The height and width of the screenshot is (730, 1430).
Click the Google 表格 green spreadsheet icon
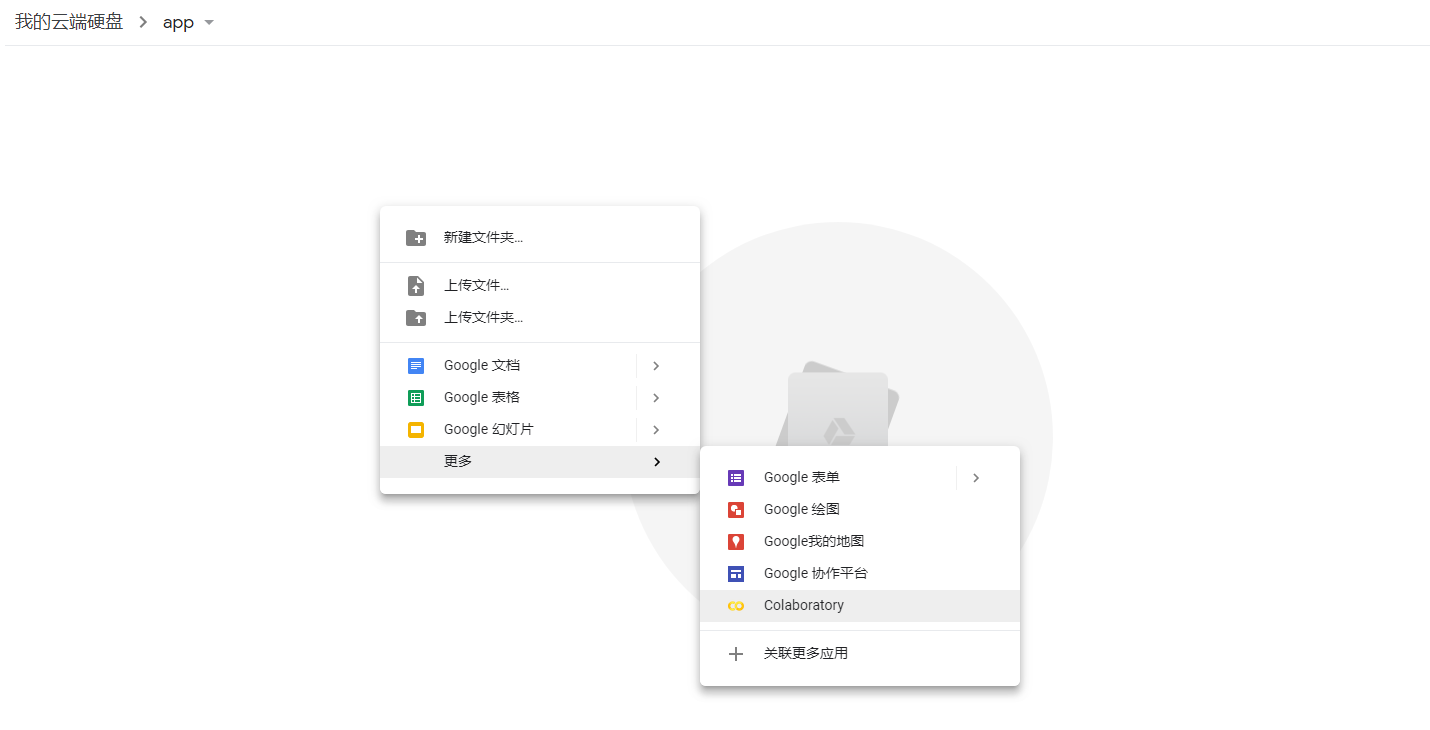(415, 397)
